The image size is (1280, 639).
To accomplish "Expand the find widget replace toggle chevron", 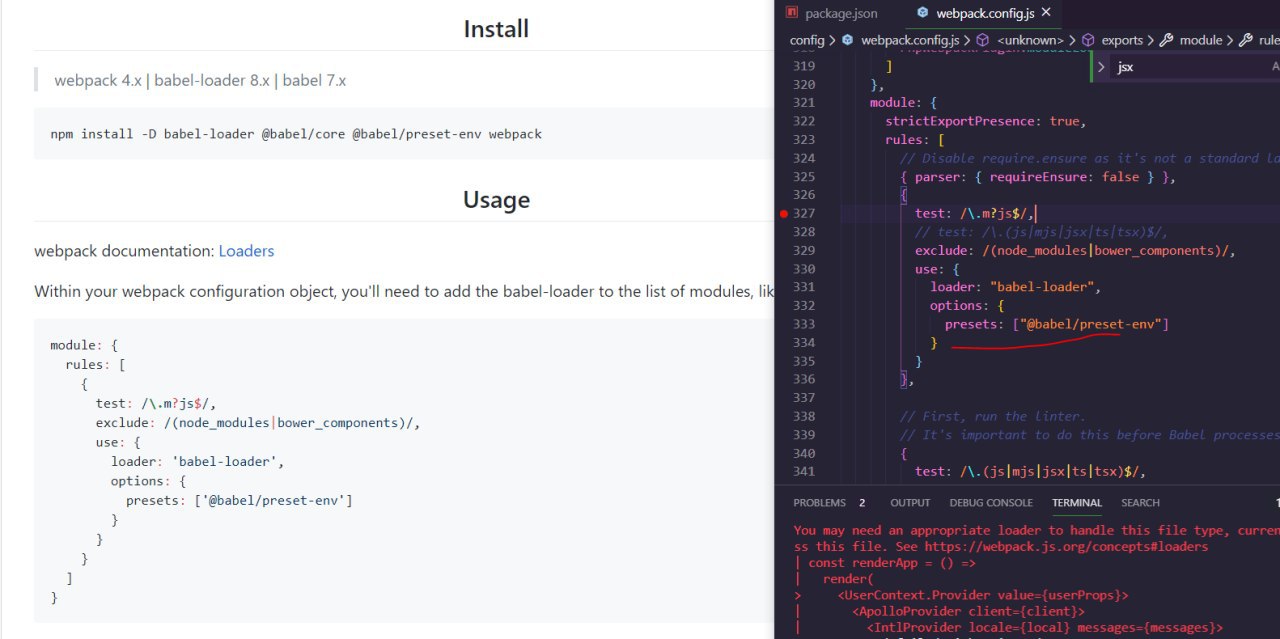I will 1101,67.
